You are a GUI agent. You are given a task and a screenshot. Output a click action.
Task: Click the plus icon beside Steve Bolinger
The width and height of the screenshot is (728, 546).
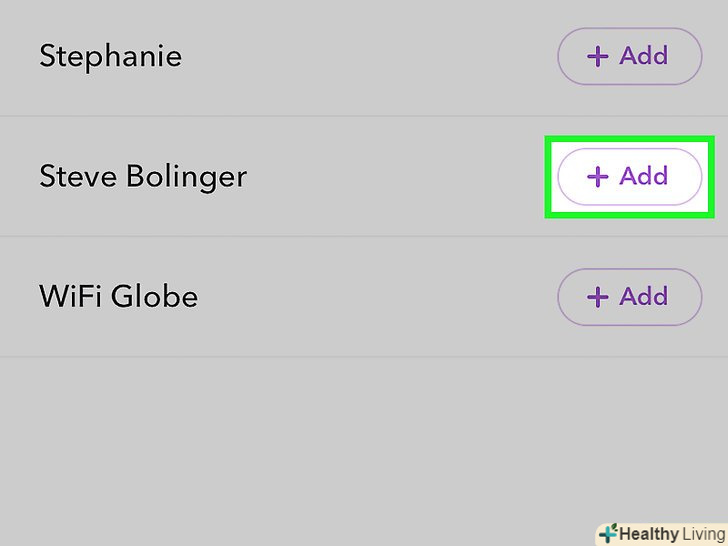click(597, 177)
